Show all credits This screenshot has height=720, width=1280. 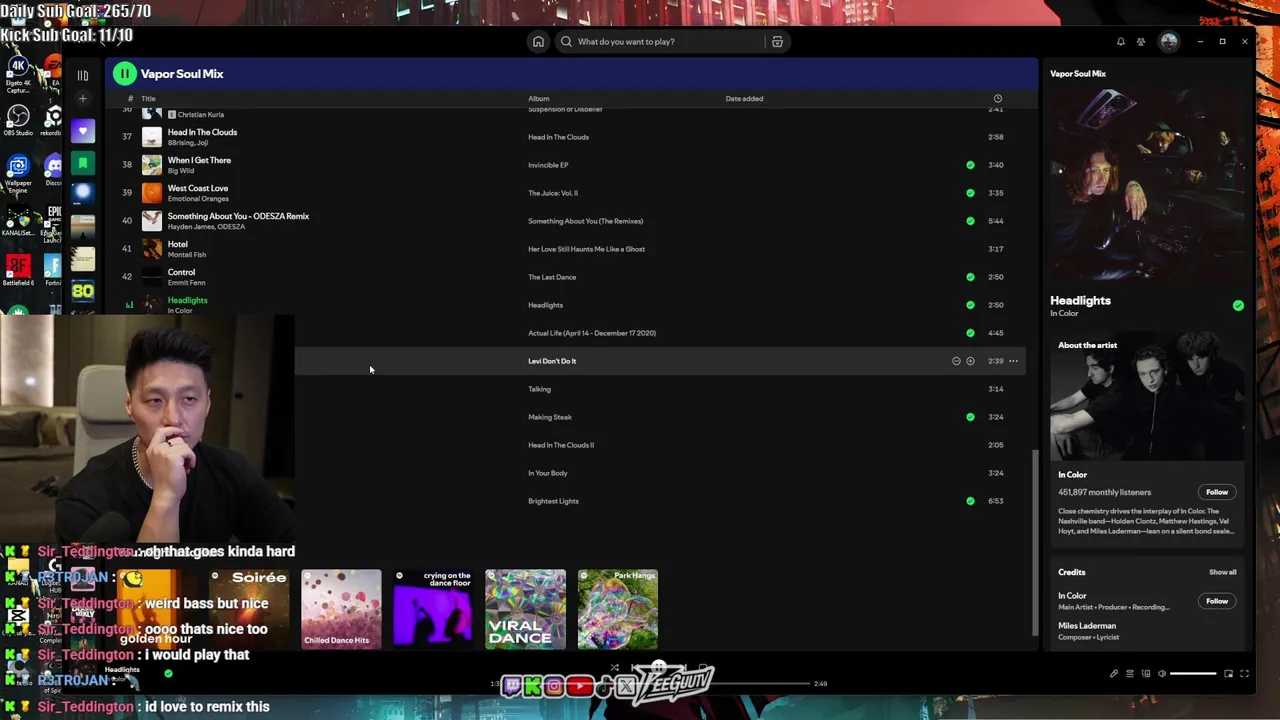pyautogui.click(x=1222, y=572)
